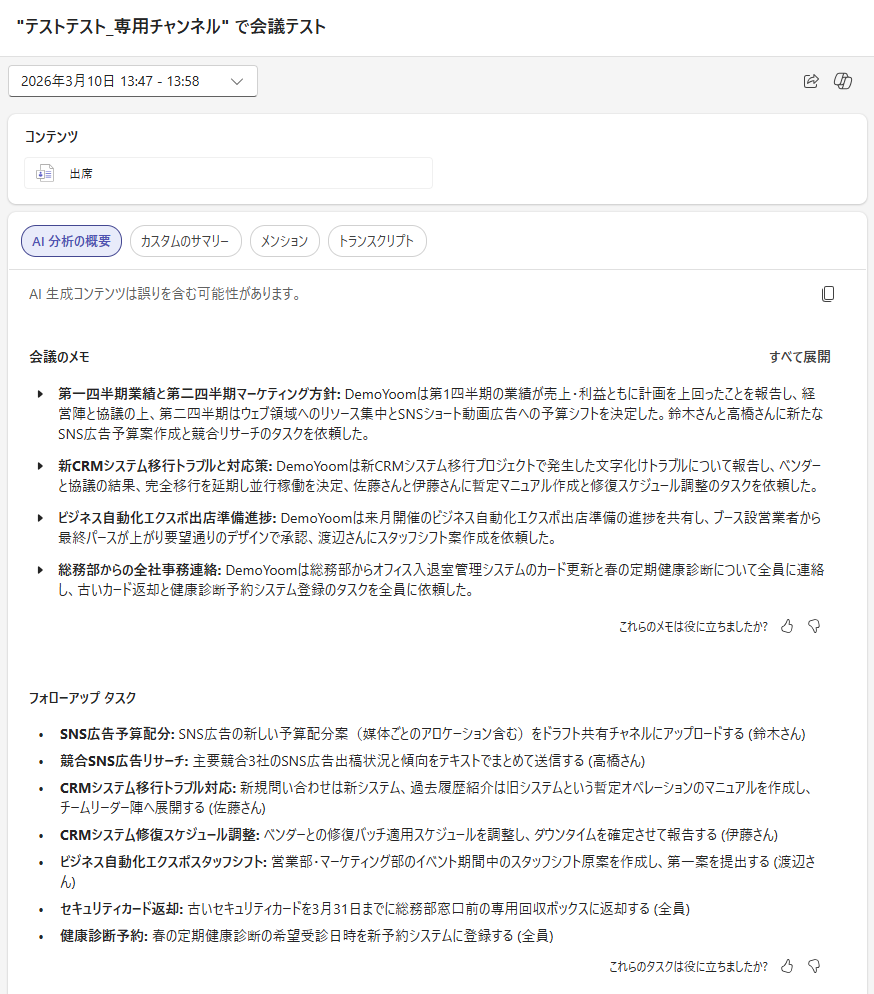Click the 出席 attendance file icon
This screenshot has height=994, width=874.
point(44,173)
